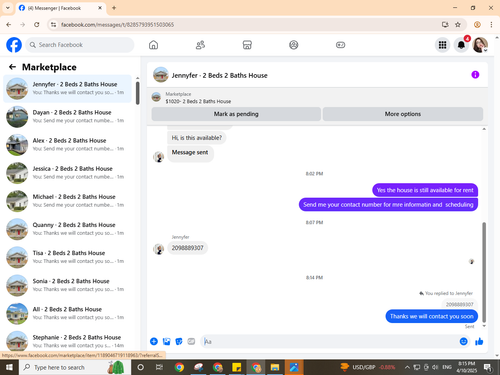Open conversation information purple icon

[x=475, y=75]
